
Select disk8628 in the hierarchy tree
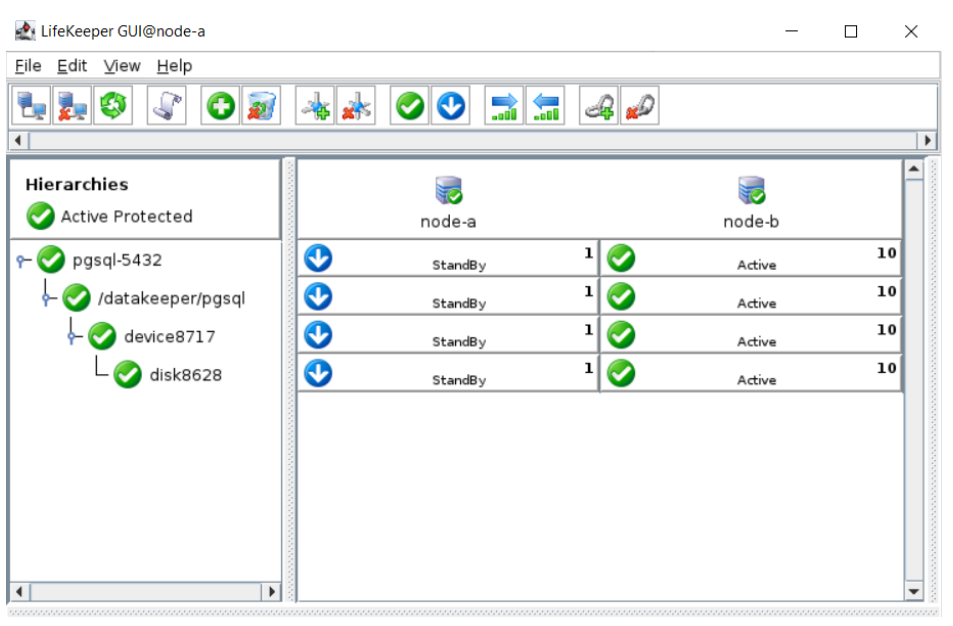point(185,375)
